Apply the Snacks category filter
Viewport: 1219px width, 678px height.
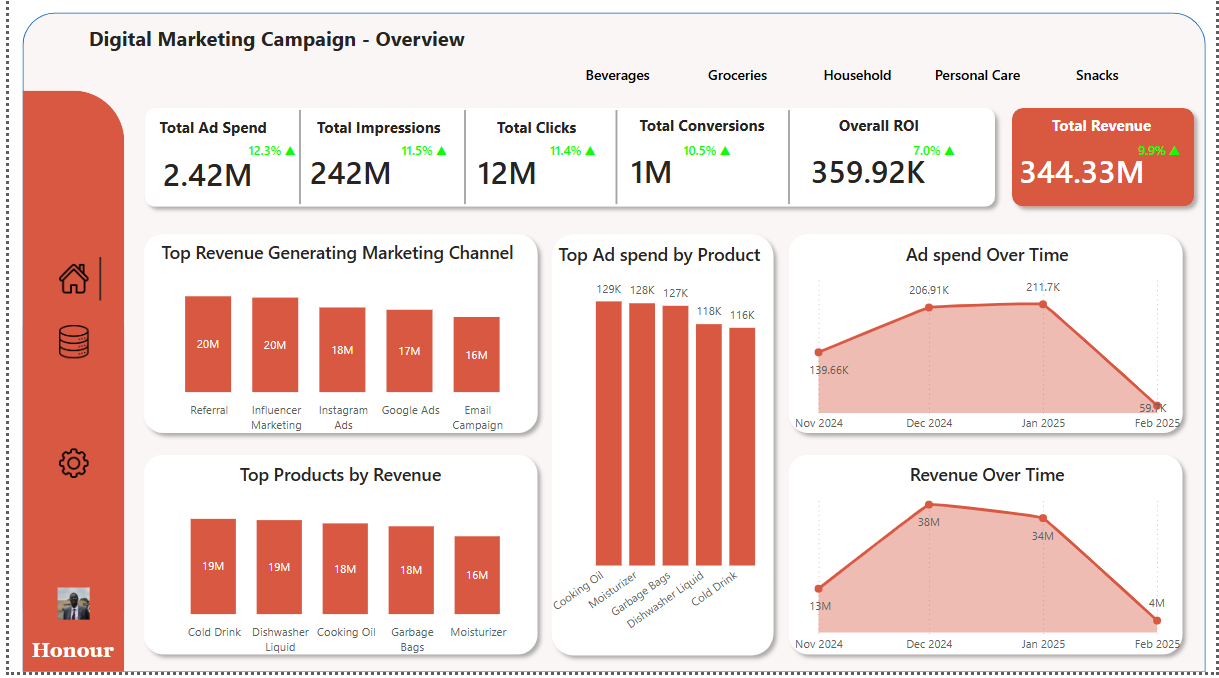[x=1097, y=75]
